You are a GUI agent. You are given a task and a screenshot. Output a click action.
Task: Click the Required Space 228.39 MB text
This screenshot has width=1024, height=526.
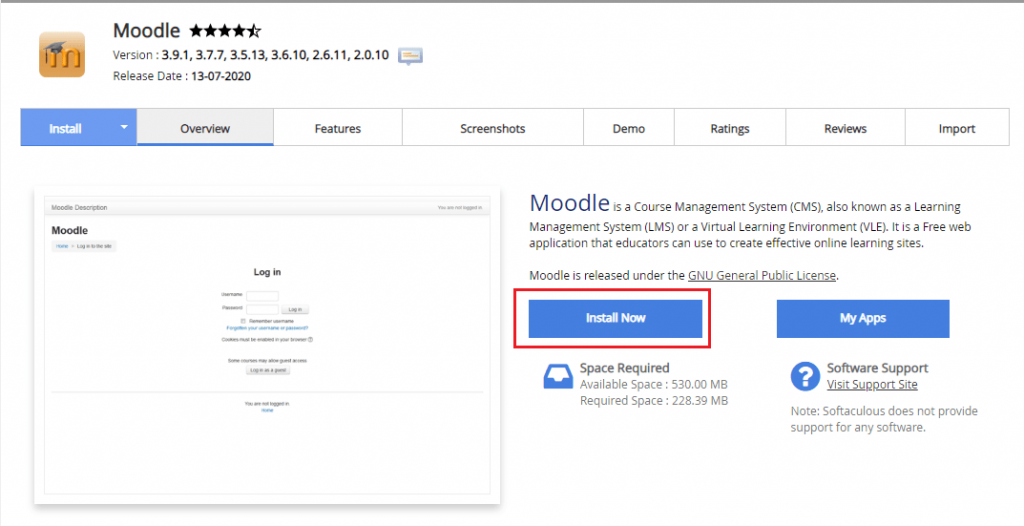pyautogui.click(x=654, y=401)
